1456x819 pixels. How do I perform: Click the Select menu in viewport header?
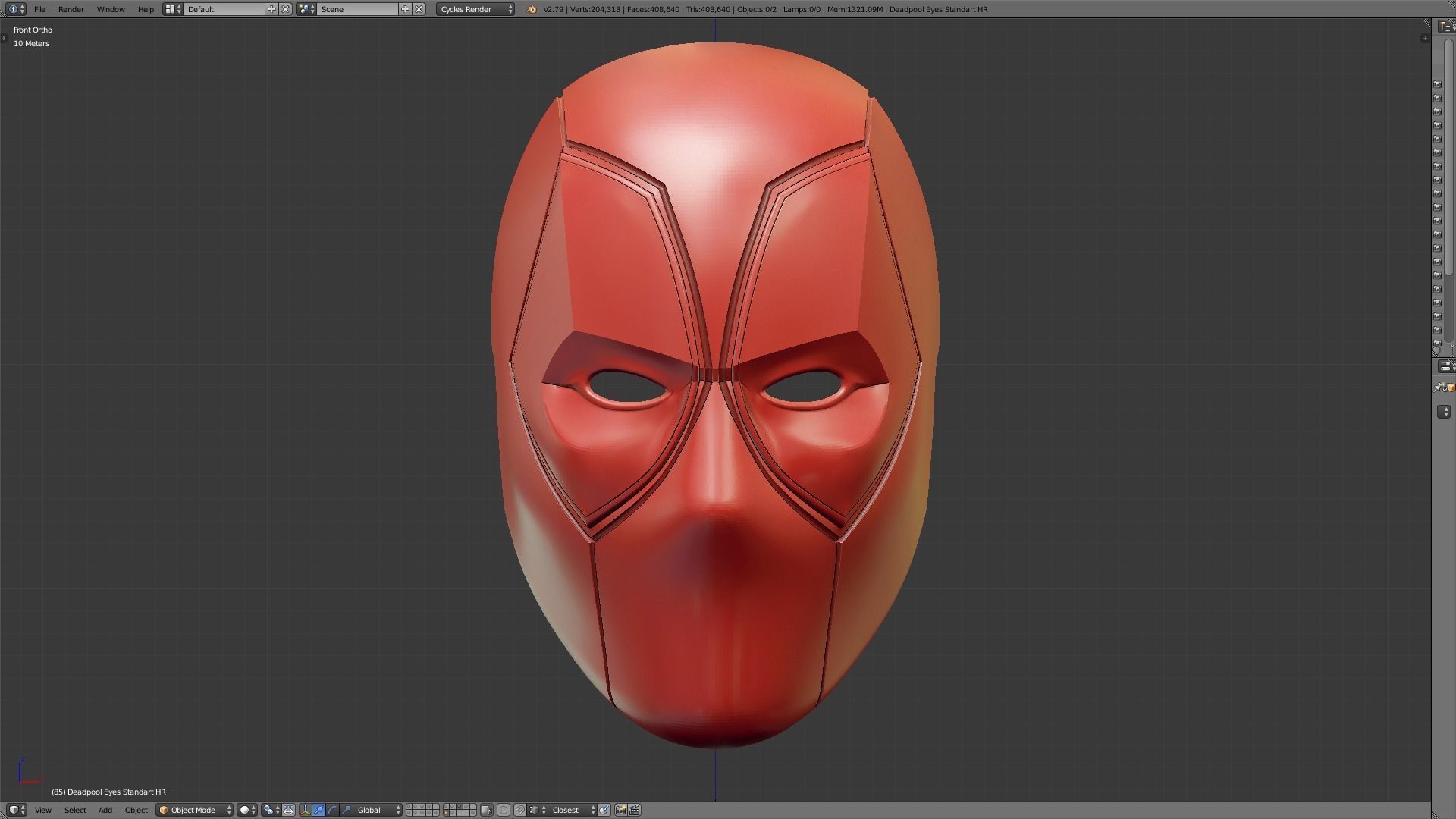pos(74,810)
